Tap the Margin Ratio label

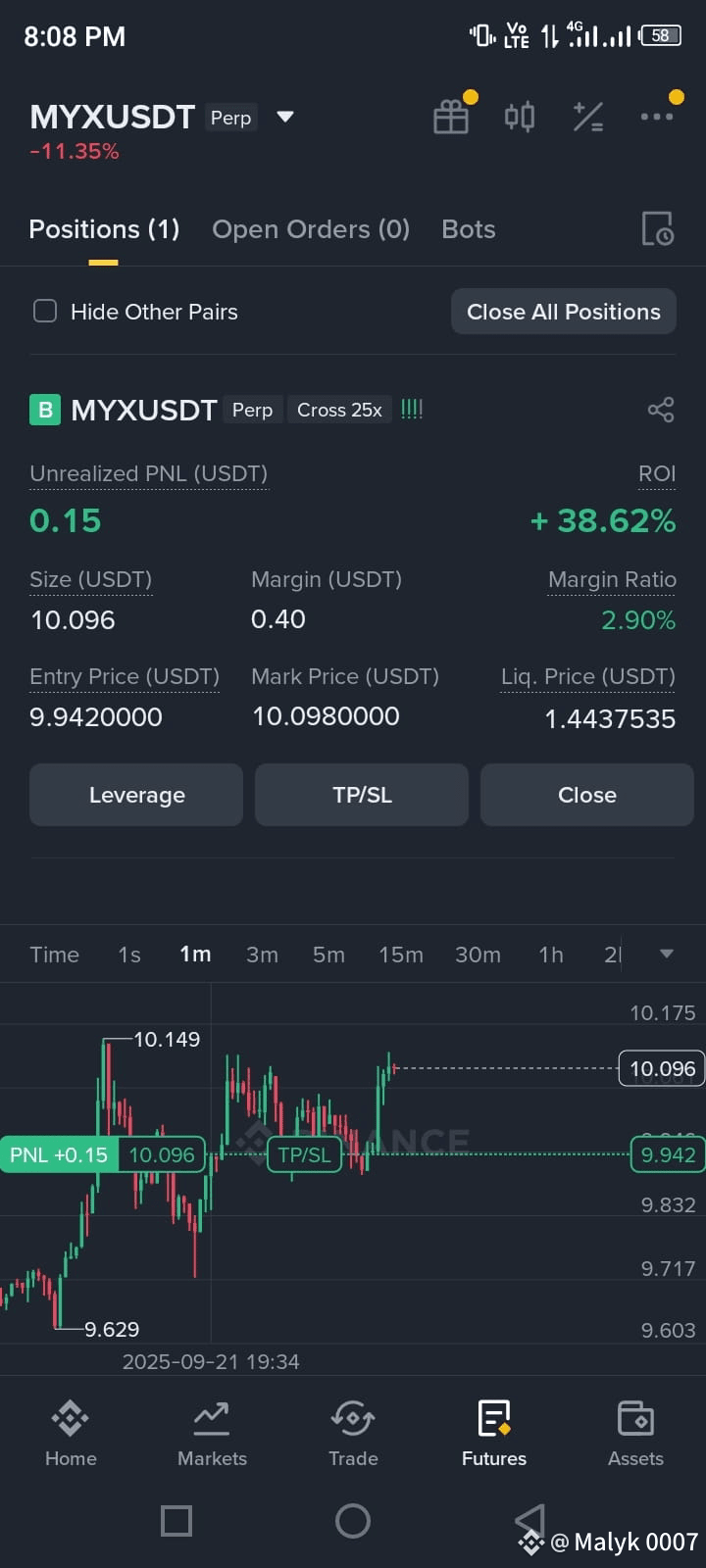(x=612, y=579)
